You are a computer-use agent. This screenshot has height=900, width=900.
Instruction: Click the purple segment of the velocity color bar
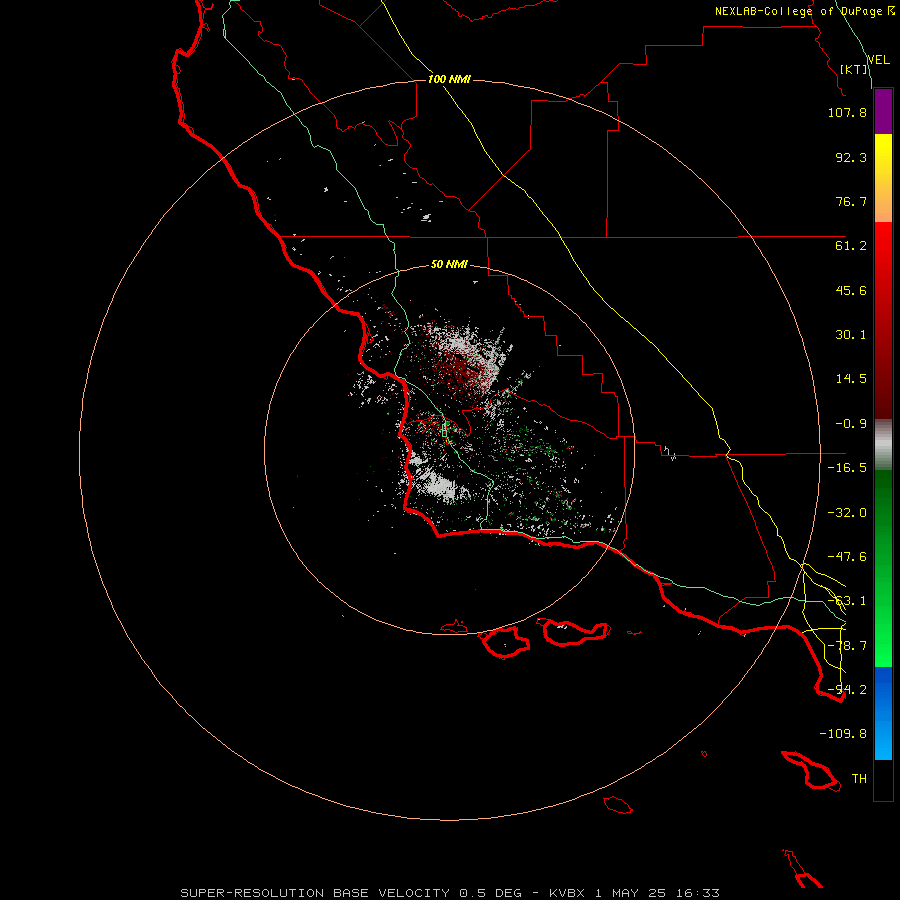tap(883, 111)
